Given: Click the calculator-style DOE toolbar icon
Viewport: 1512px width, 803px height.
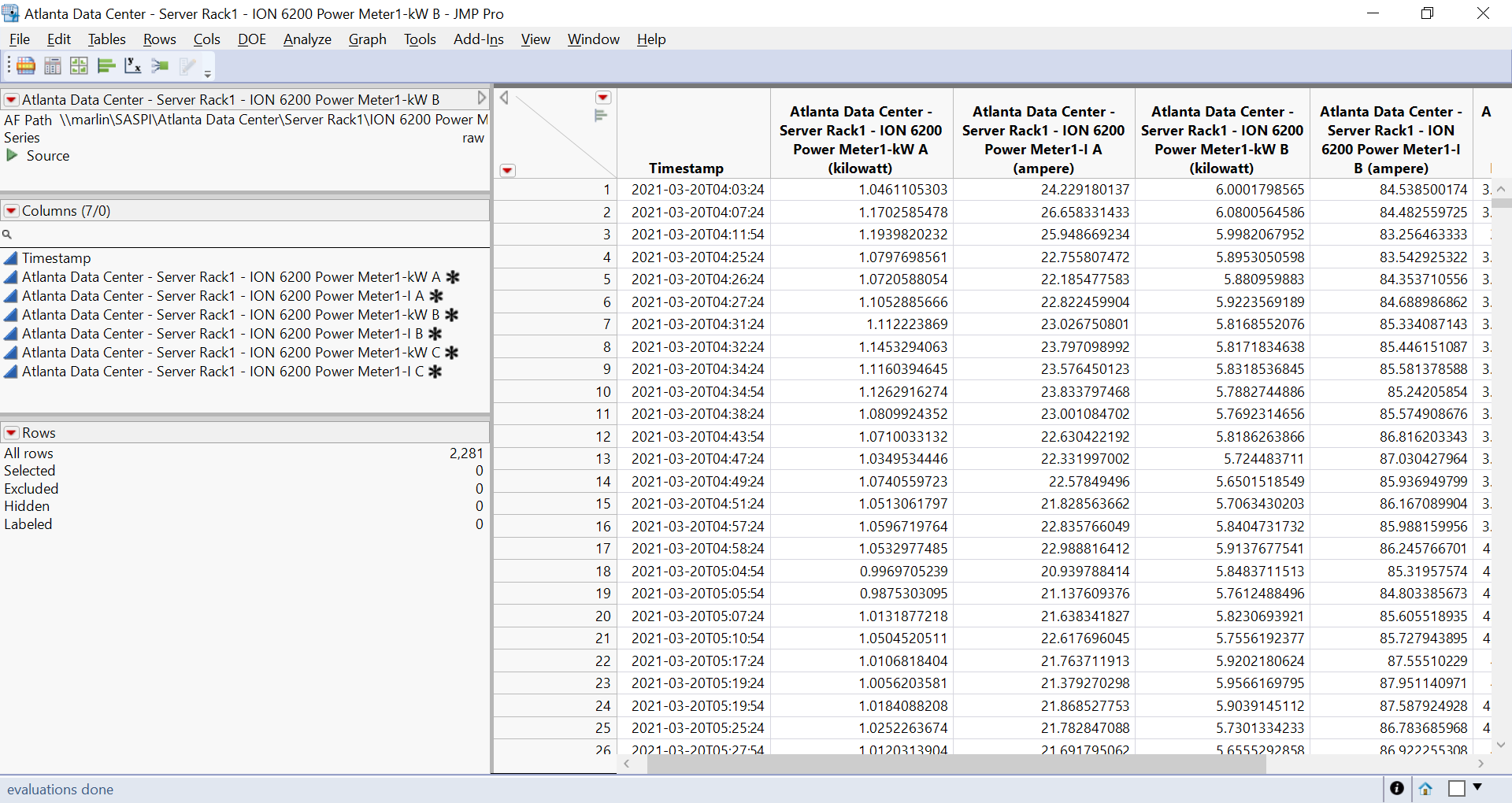Looking at the screenshot, I should [x=53, y=65].
